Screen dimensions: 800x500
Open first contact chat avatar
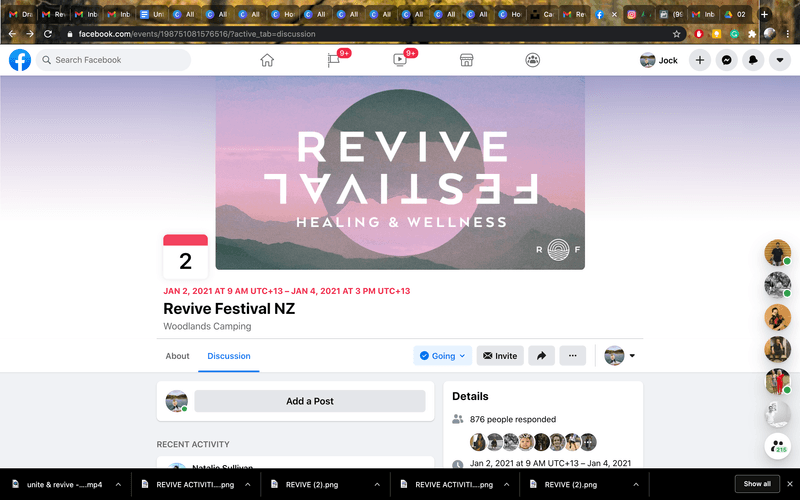[777, 253]
